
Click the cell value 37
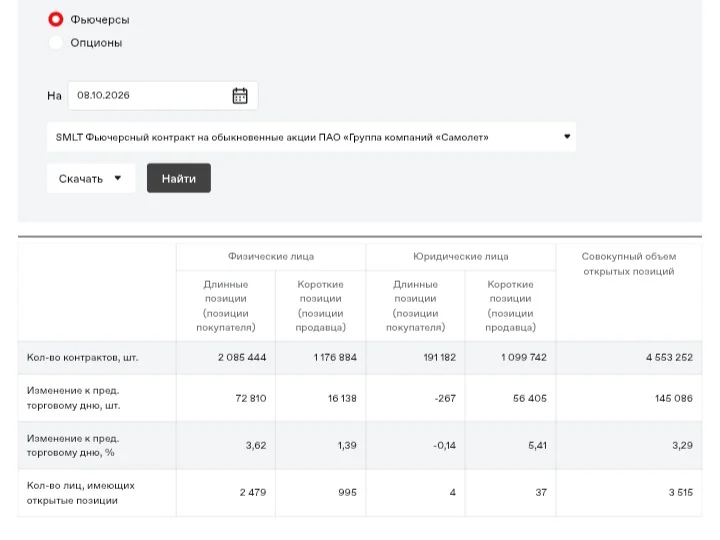click(x=541, y=492)
